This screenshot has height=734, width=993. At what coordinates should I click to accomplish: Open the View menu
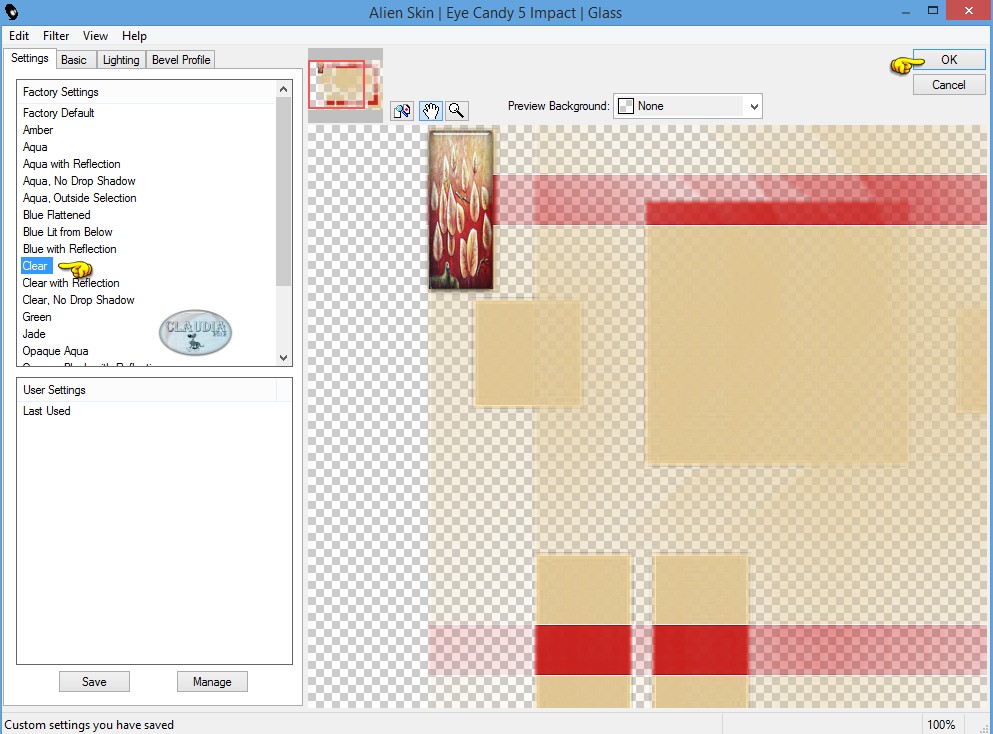tap(96, 36)
